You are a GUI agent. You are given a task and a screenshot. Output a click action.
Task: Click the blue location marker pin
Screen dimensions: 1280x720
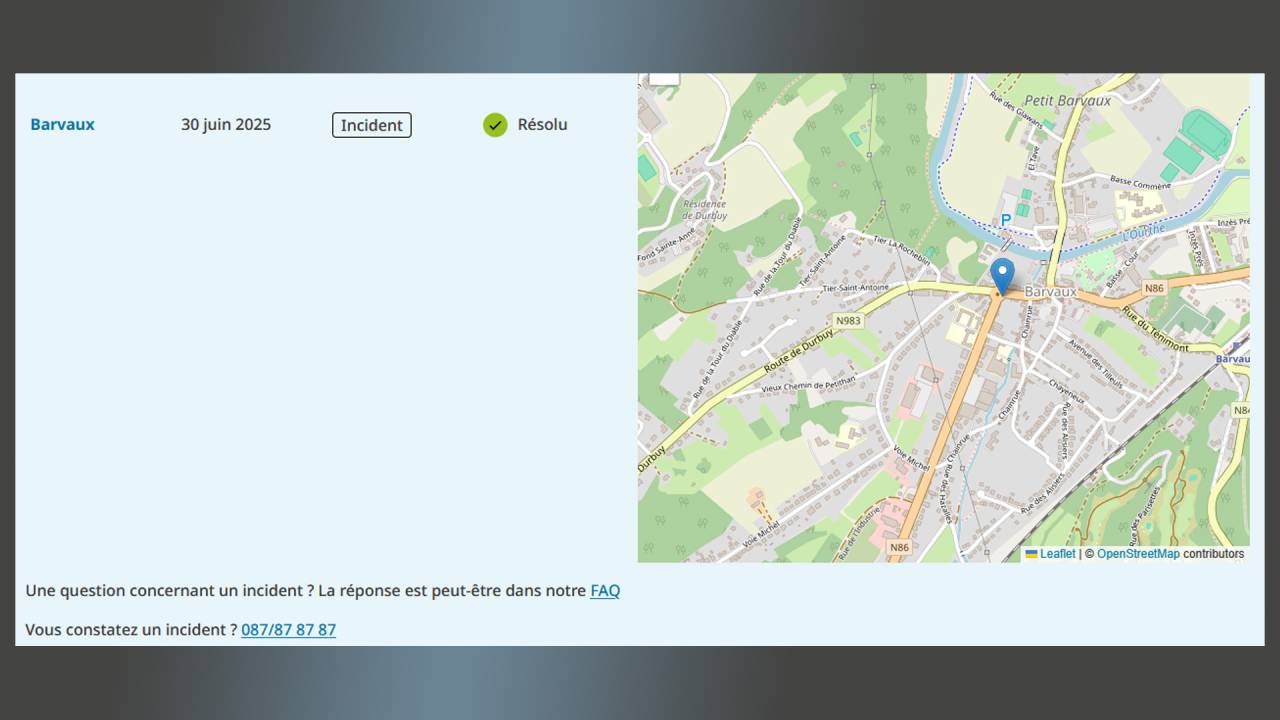click(x=1002, y=276)
